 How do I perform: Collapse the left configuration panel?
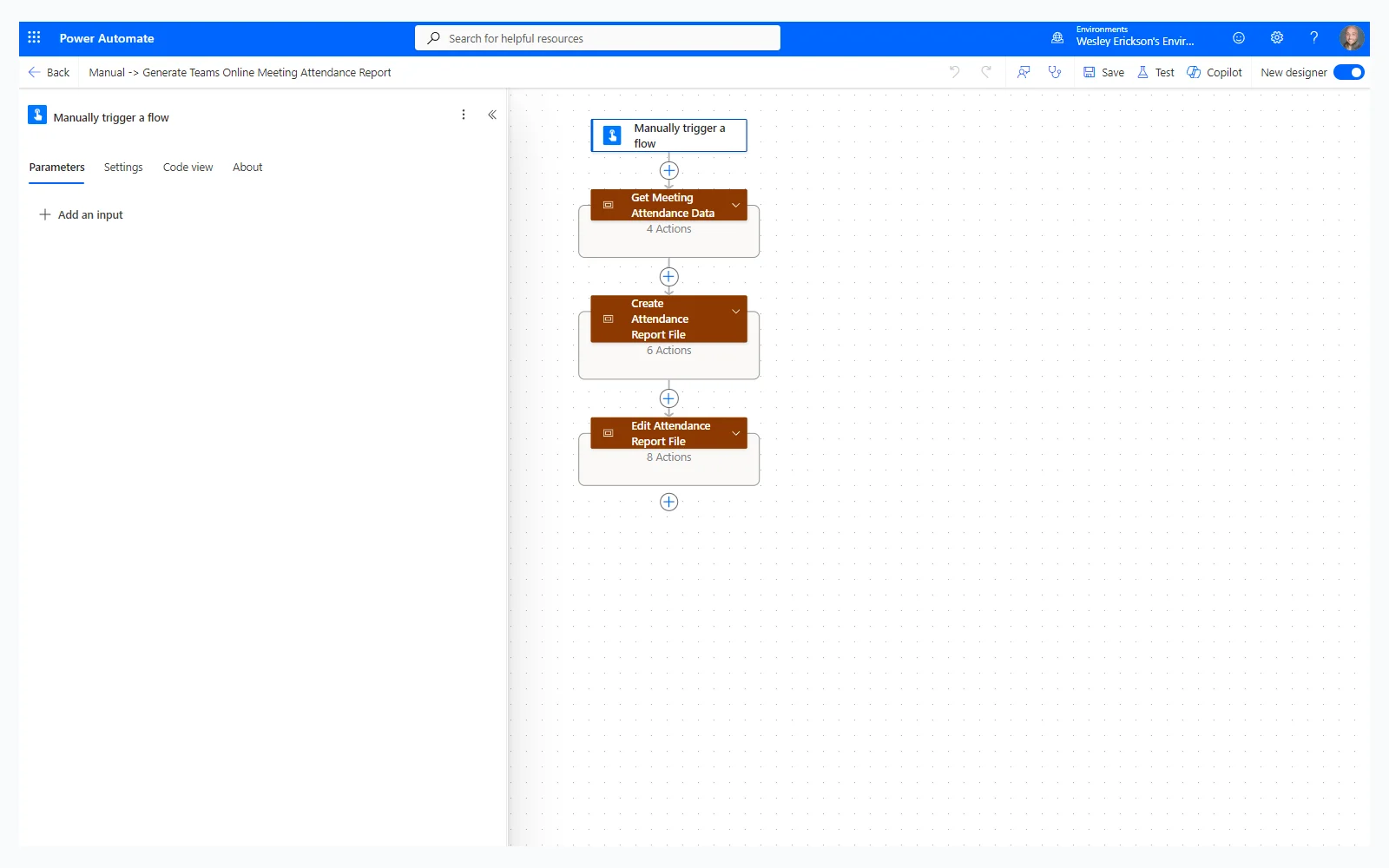click(492, 115)
